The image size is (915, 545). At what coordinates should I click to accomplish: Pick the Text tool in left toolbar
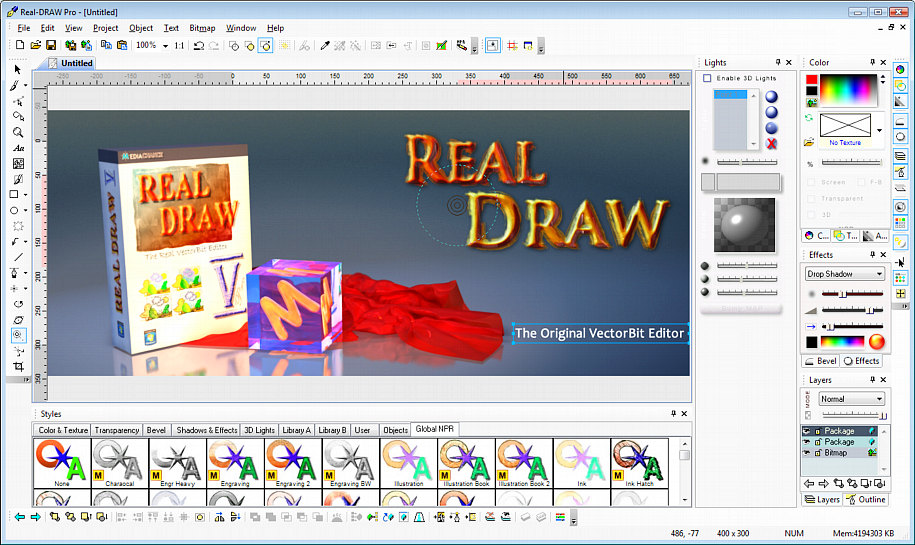(18, 148)
